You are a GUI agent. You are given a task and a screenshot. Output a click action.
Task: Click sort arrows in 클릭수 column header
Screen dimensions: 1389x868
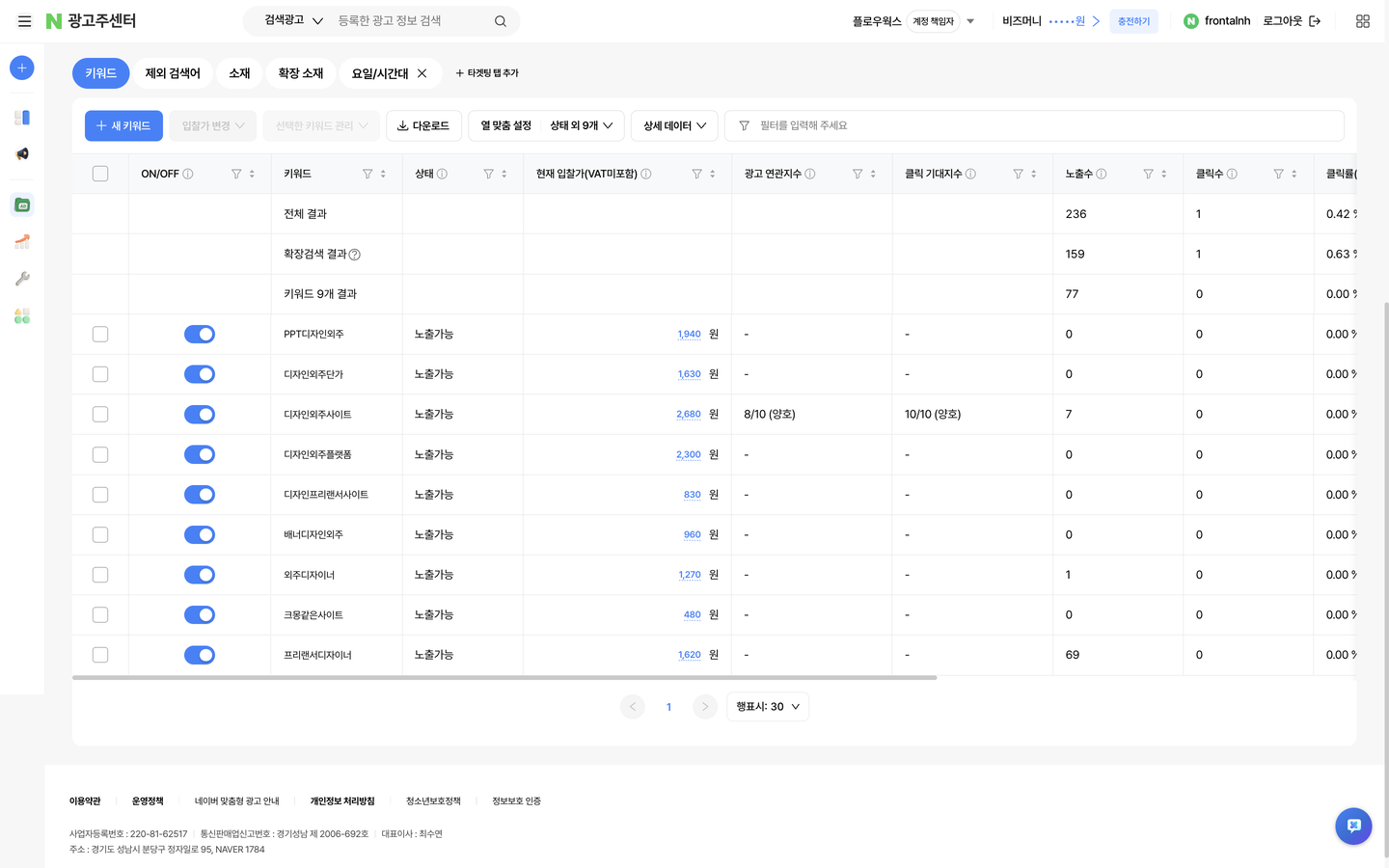tap(1294, 175)
